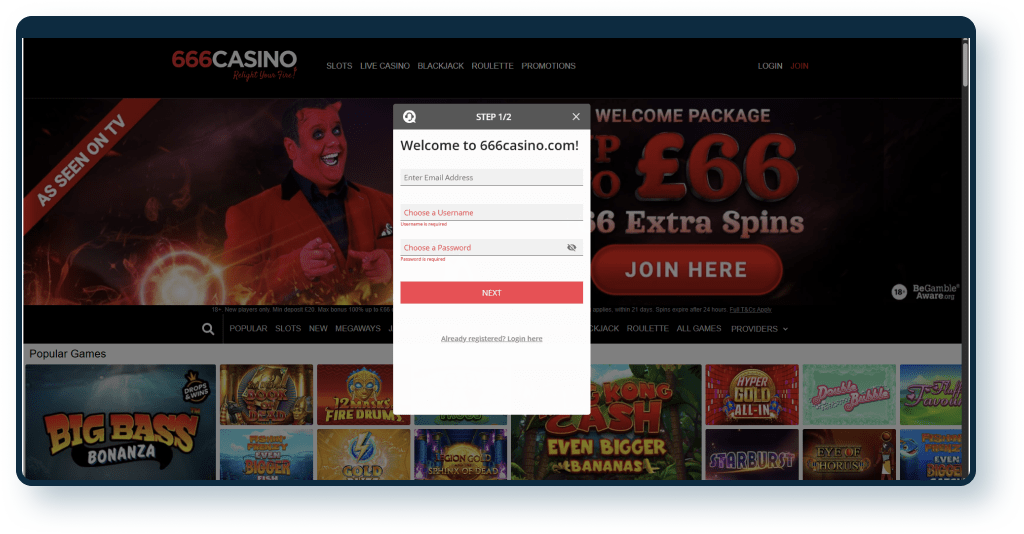Open the game search magnifier icon

pos(208,329)
